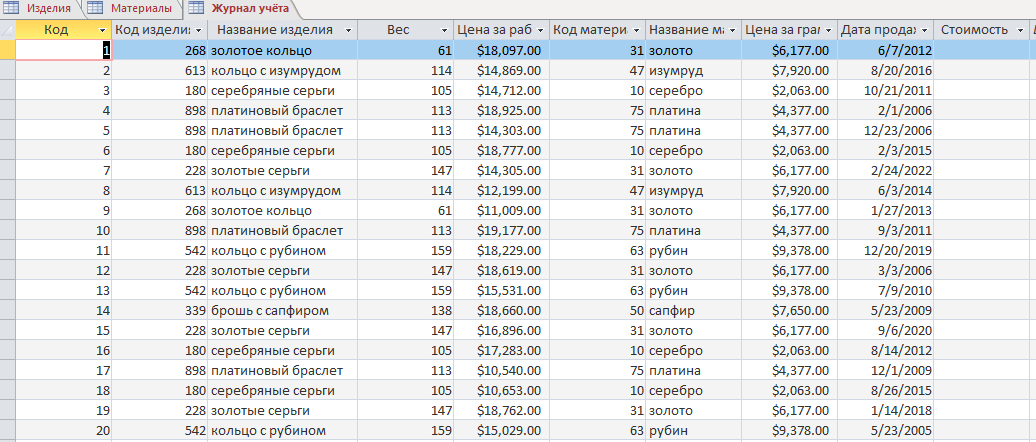
Task: Click the Цена за работу column dropdown arrow
Action: pyautogui.click(x=540, y=30)
